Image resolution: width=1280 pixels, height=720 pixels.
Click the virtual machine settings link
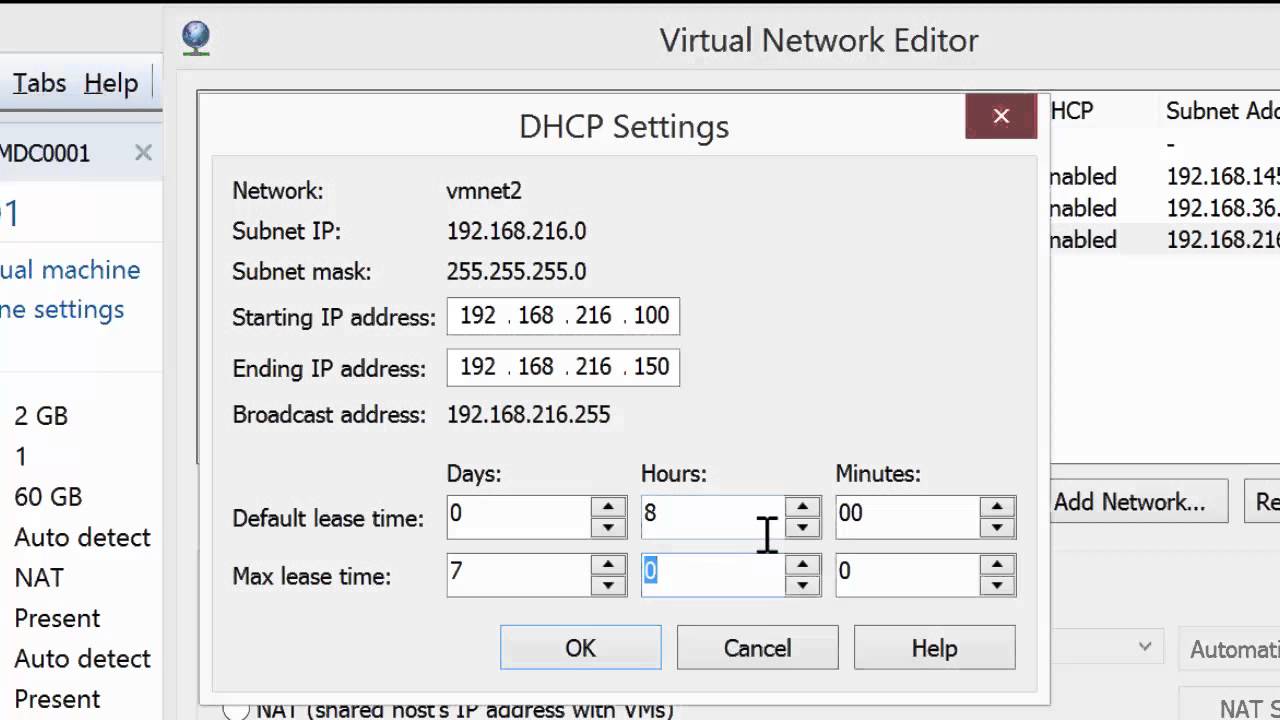pyautogui.click(x=62, y=310)
